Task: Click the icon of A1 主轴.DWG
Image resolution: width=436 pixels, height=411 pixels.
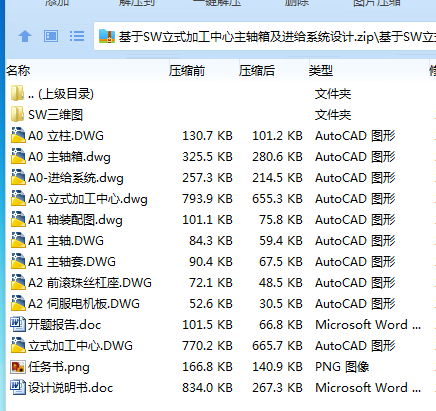Action: 18,240
